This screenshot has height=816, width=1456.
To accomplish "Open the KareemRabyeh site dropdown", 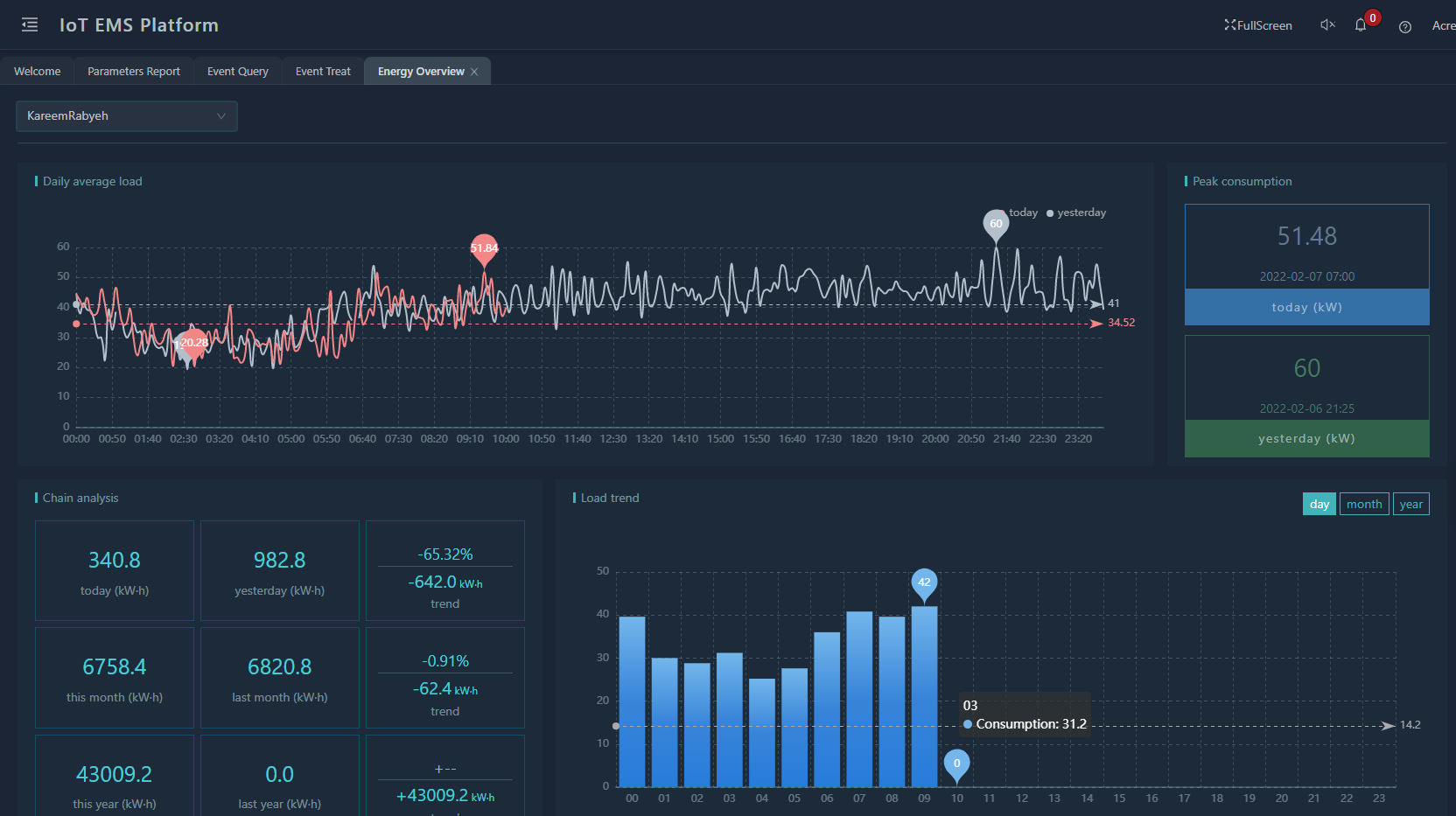I will click(x=127, y=115).
